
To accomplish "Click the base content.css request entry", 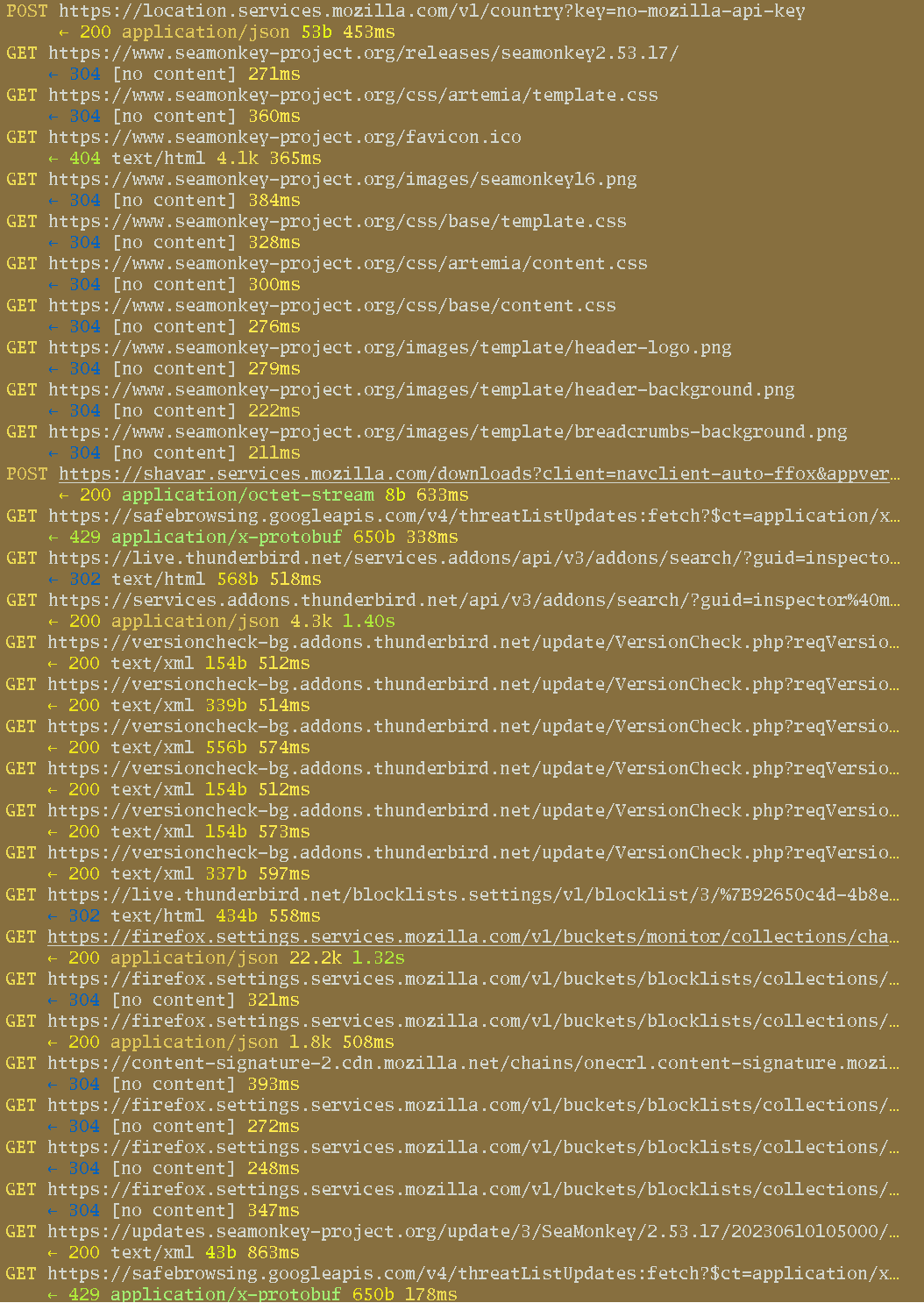I will tap(331, 305).
